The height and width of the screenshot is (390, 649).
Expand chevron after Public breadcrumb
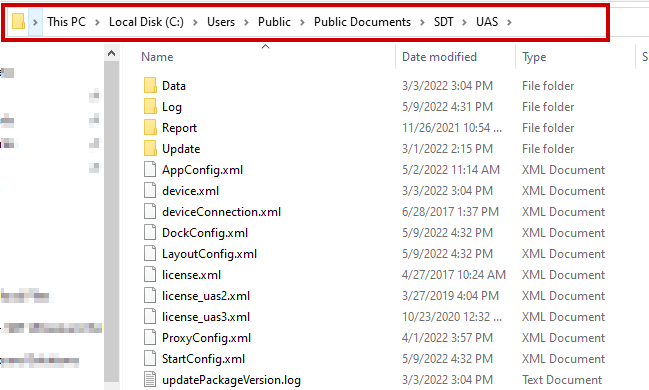pyautogui.click(x=303, y=22)
